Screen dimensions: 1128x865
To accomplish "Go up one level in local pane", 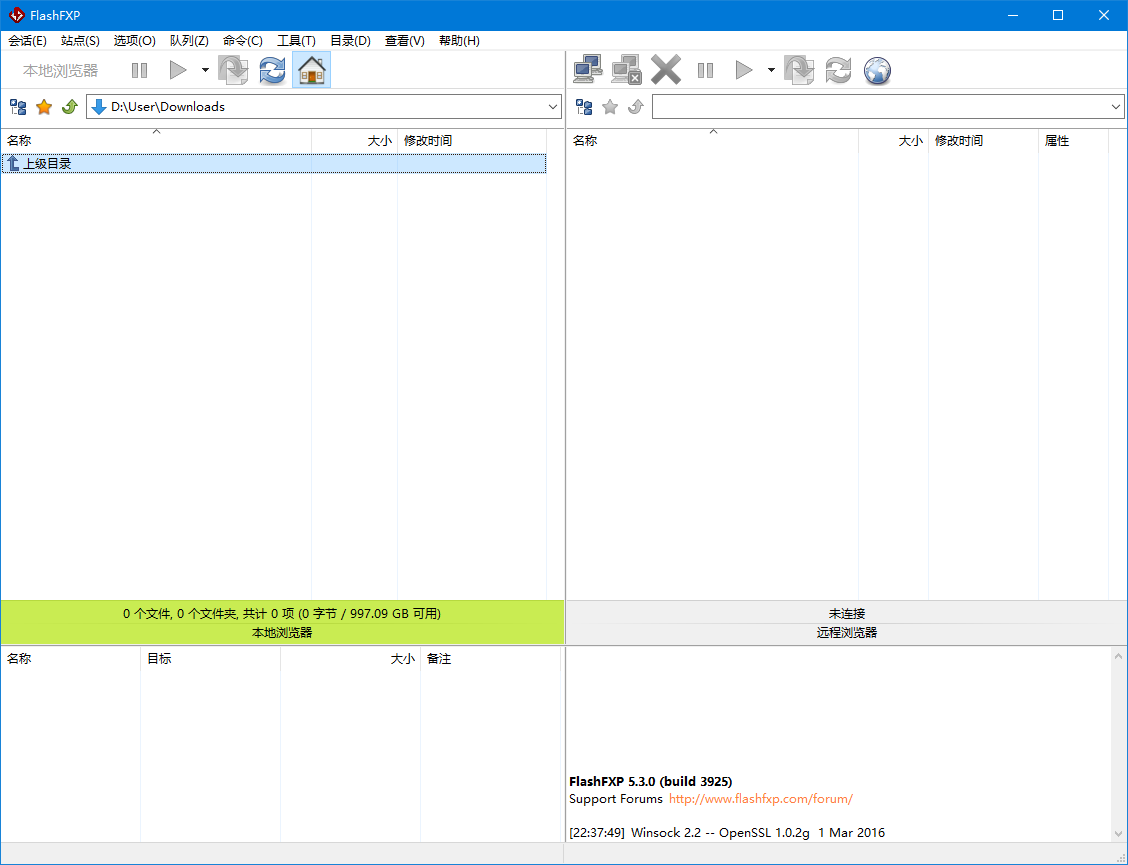I will [69, 107].
